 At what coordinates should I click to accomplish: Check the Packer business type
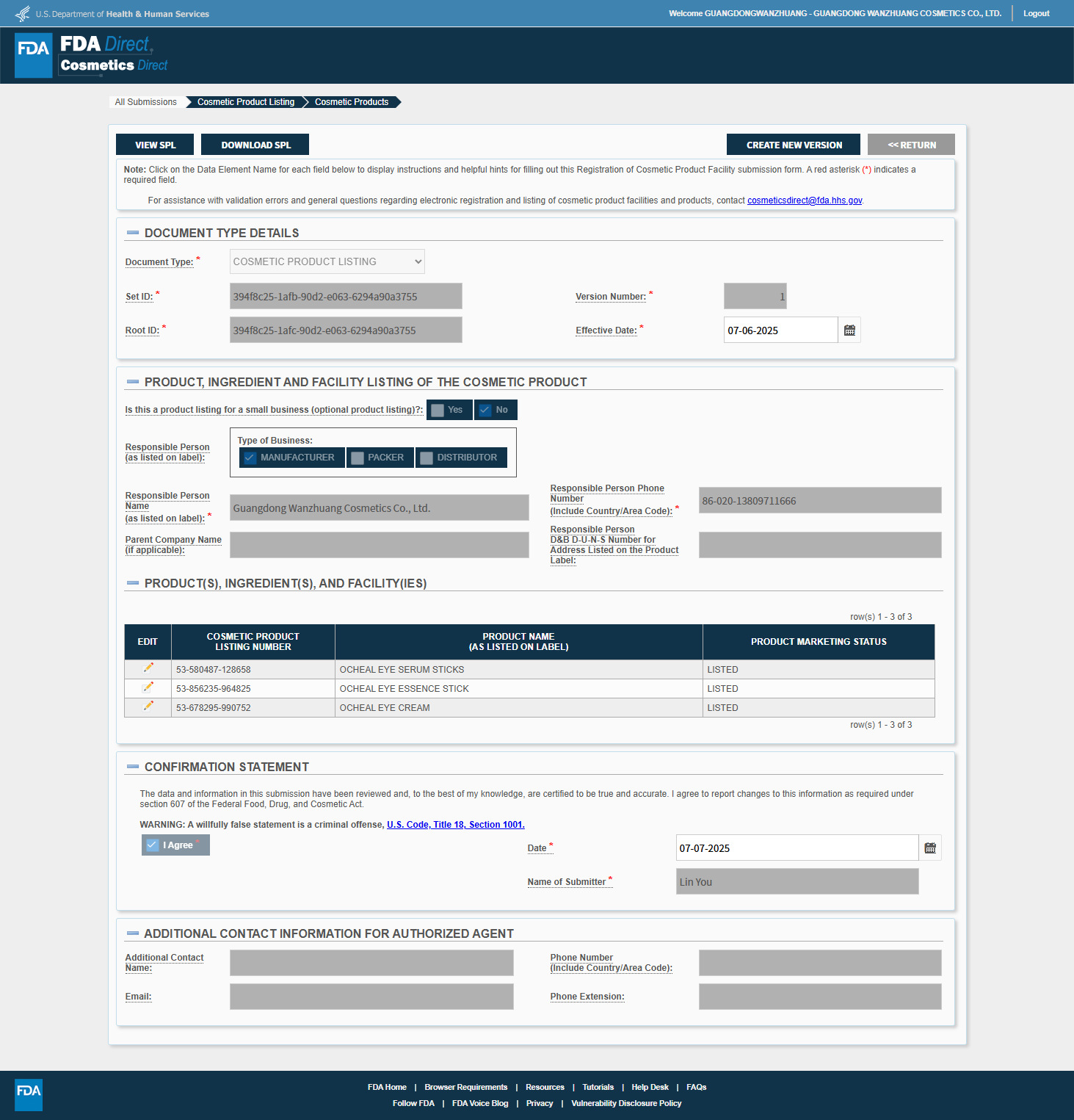click(380, 458)
